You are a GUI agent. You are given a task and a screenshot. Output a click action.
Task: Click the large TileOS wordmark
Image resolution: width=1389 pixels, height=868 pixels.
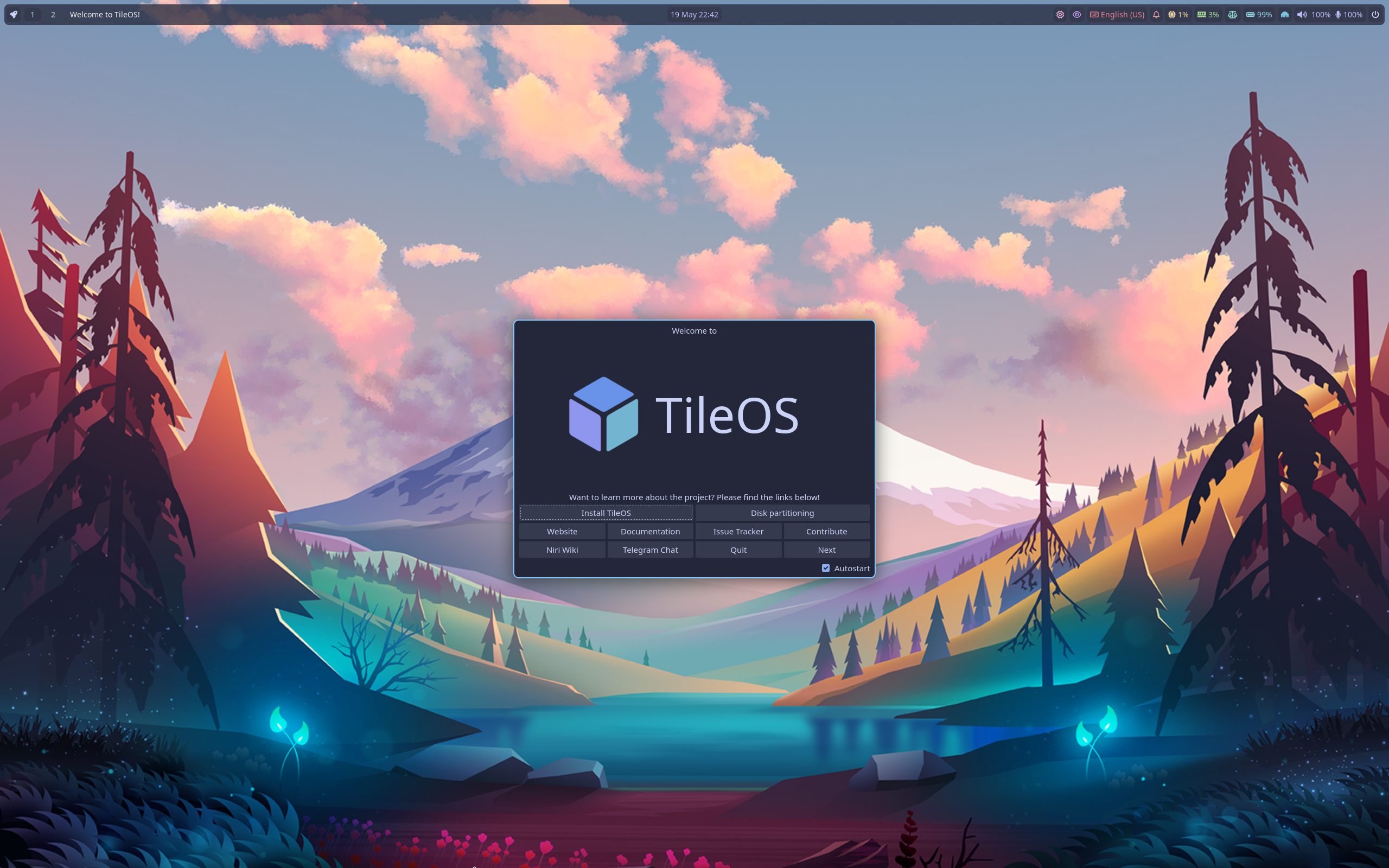[727, 414]
